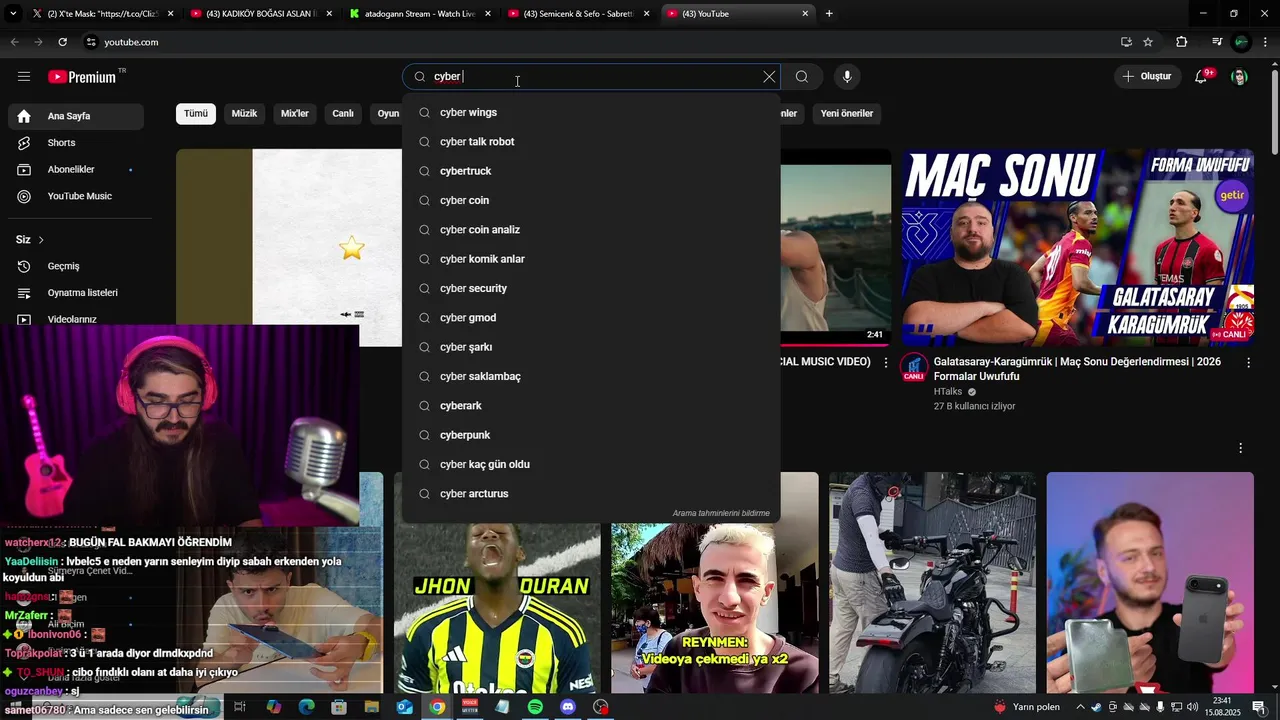Select the Canlı filter chip

(343, 114)
